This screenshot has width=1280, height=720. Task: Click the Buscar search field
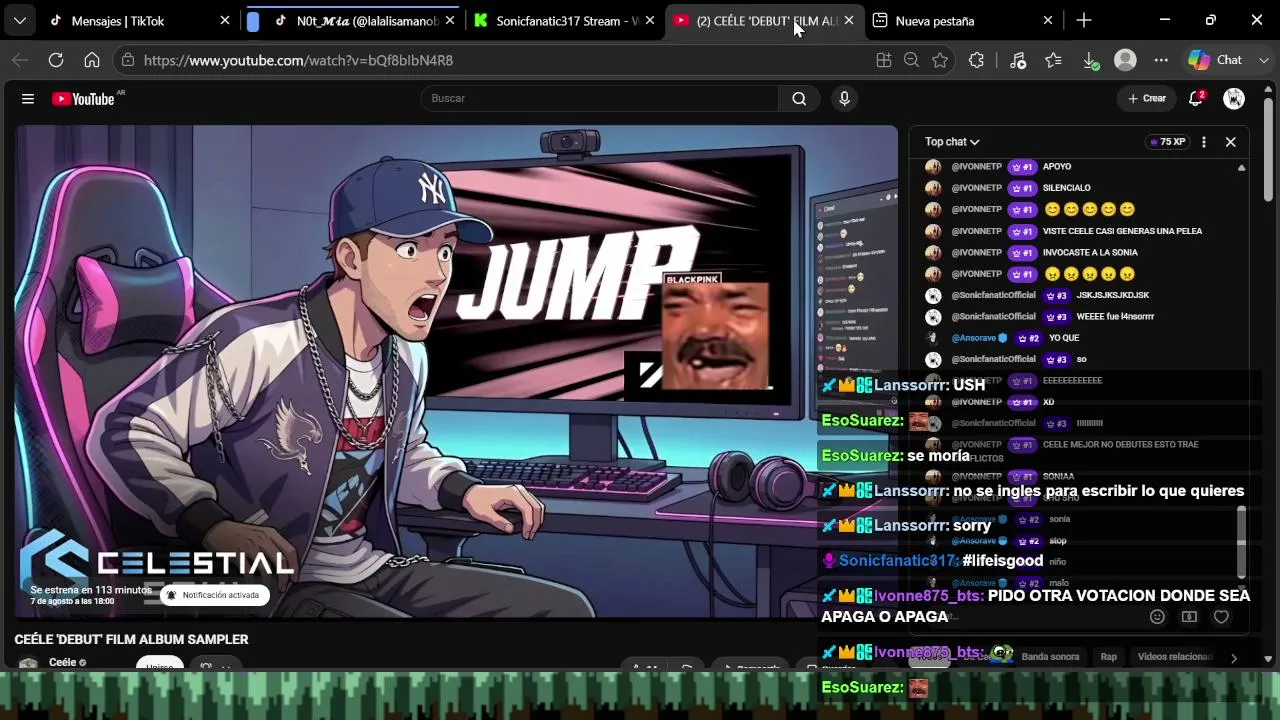[600, 98]
